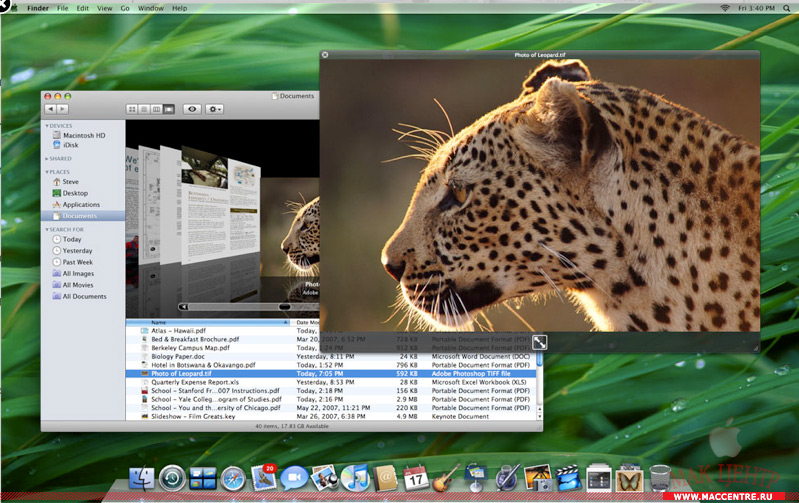The height and width of the screenshot is (503, 799).
Task: Show Past Week saved search
Action: pyautogui.click(x=72, y=262)
